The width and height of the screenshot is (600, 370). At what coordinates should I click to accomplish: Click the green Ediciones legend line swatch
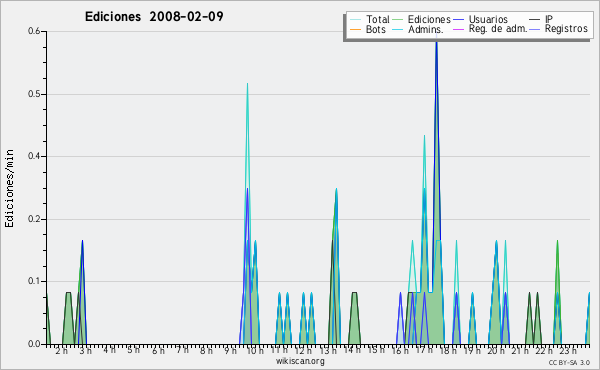[398, 20]
